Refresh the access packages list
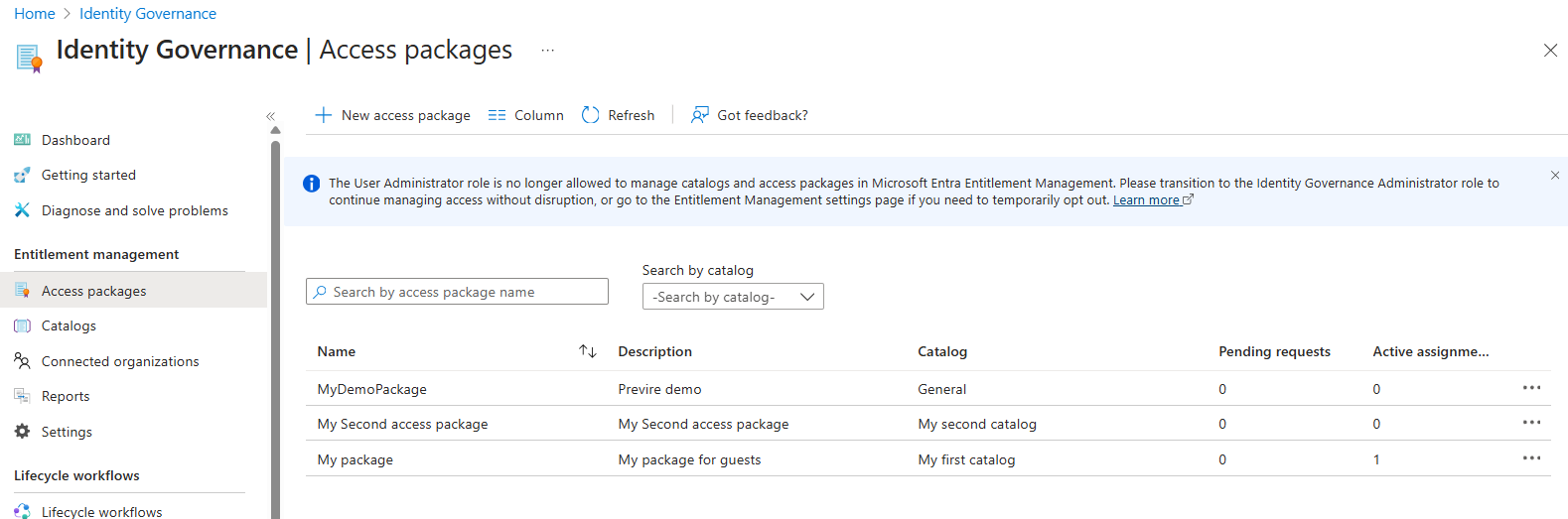1568x519 pixels. pos(618,115)
